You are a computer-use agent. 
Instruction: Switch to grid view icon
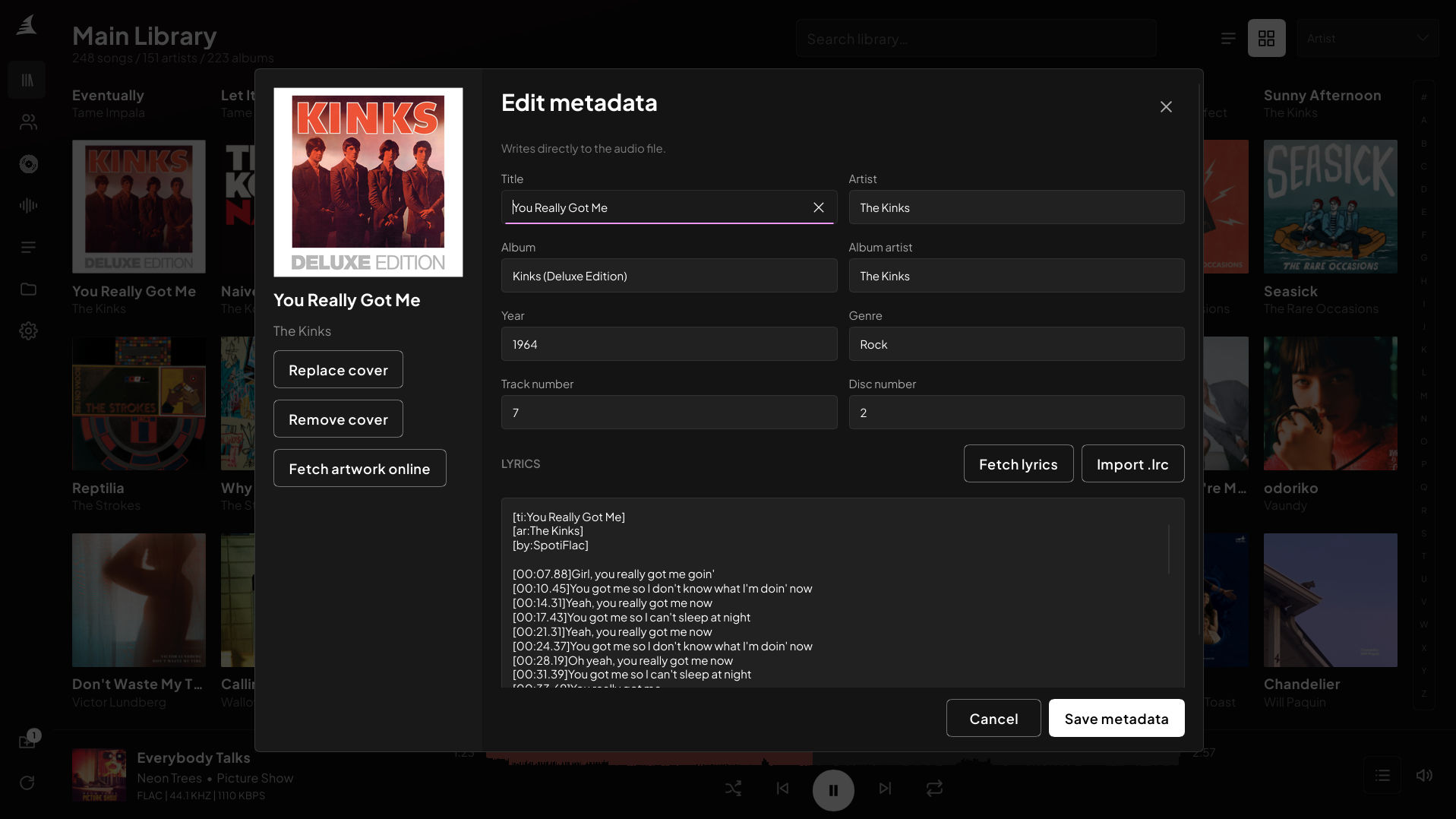[x=1266, y=38]
